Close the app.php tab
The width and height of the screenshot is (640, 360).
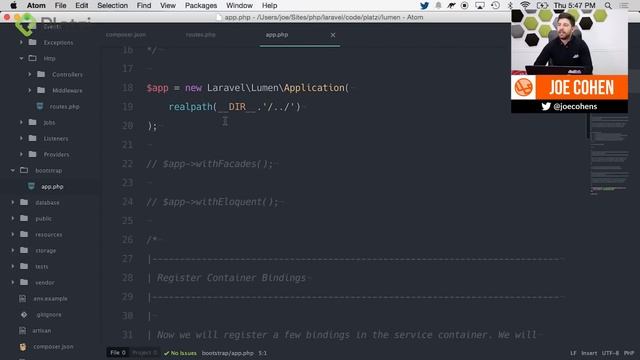[x=333, y=35]
